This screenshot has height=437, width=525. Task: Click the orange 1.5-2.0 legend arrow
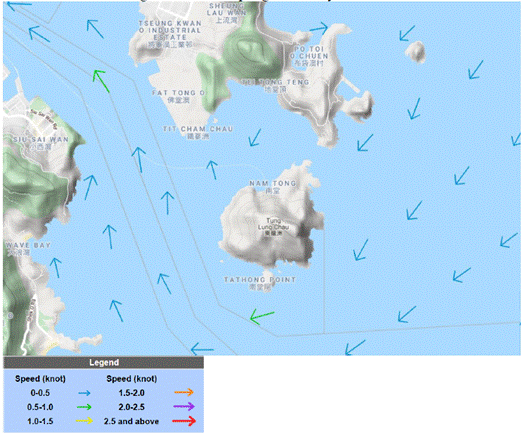pos(184,392)
